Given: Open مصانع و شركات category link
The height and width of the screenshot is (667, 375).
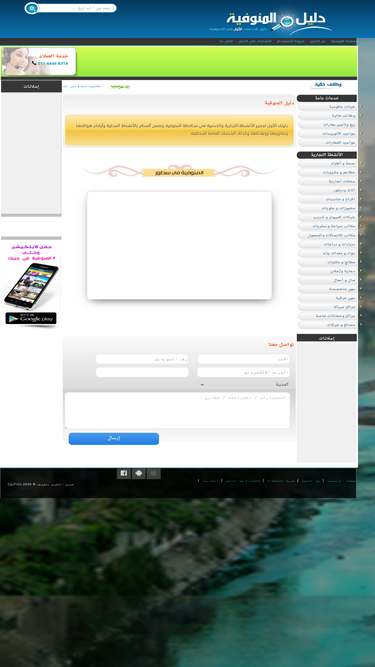Looking at the screenshot, I should tap(327, 325).
